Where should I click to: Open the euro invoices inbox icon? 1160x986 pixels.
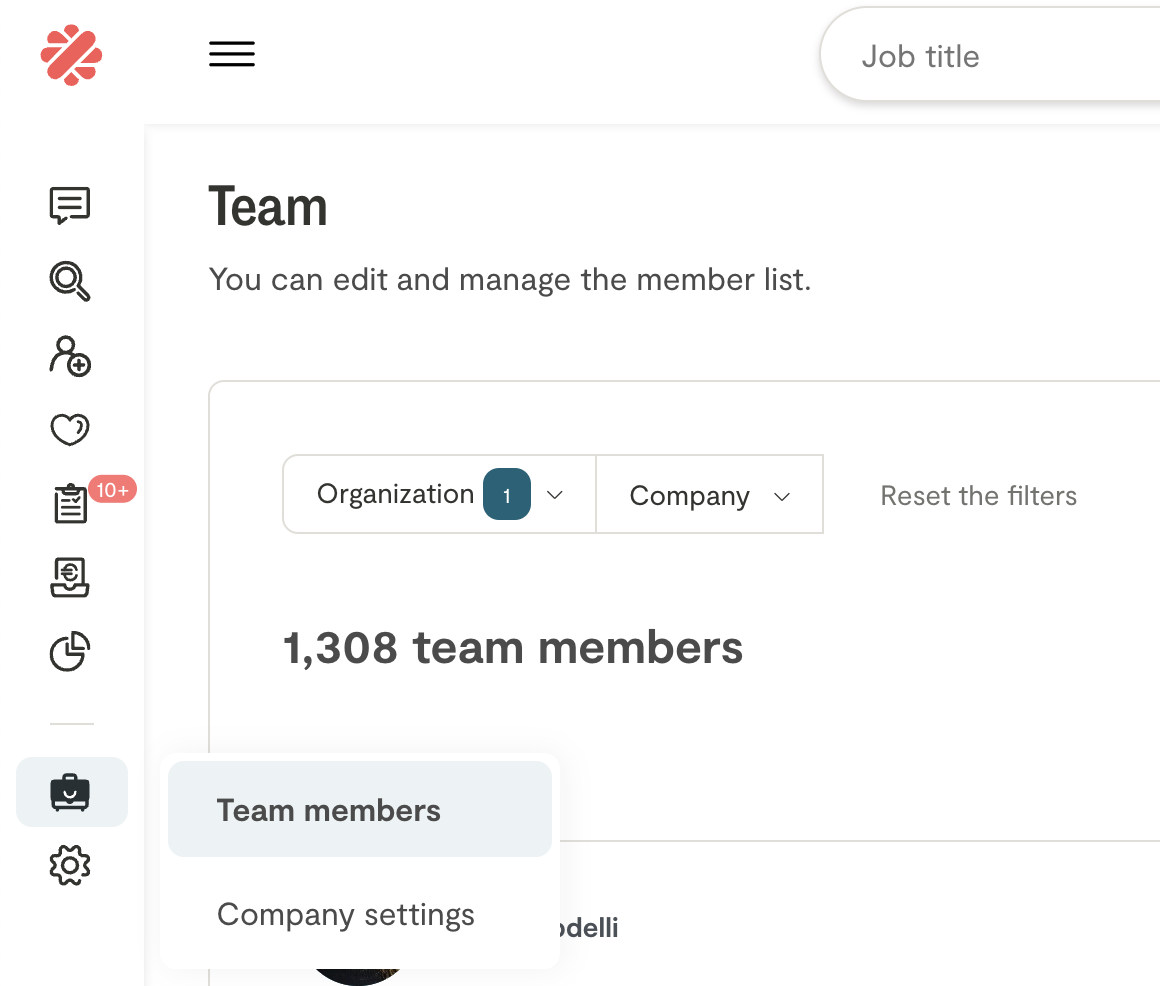pyautogui.click(x=70, y=579)
